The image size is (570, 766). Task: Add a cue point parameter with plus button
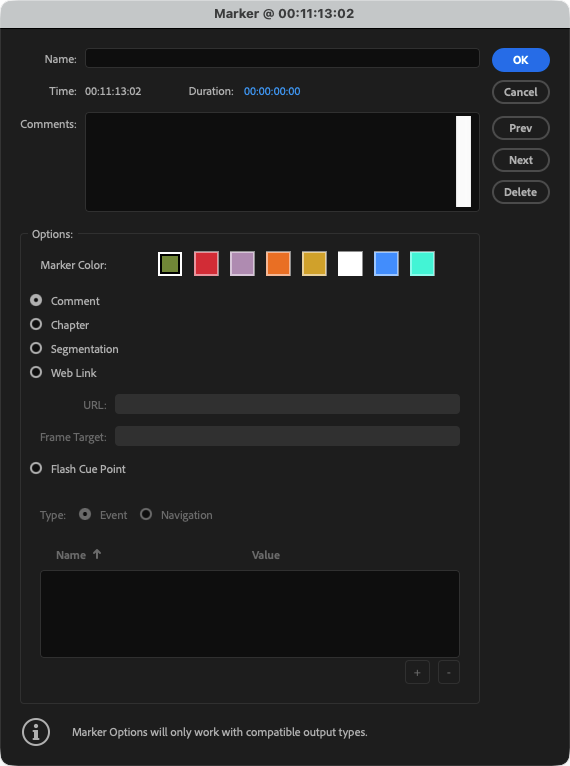[x=417, y=672]
